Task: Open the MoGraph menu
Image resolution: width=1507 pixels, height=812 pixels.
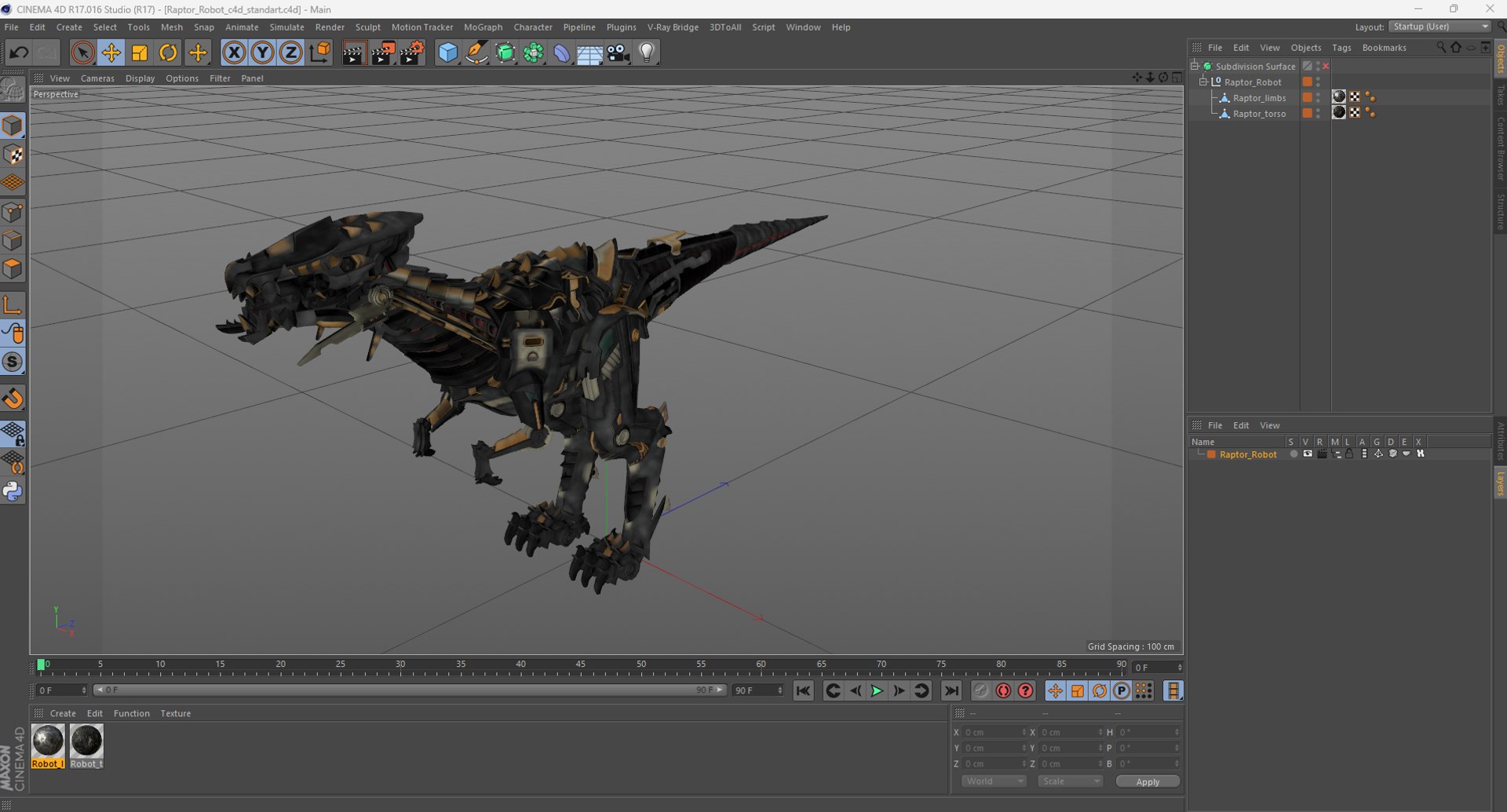Action: [x=483, y=27]
